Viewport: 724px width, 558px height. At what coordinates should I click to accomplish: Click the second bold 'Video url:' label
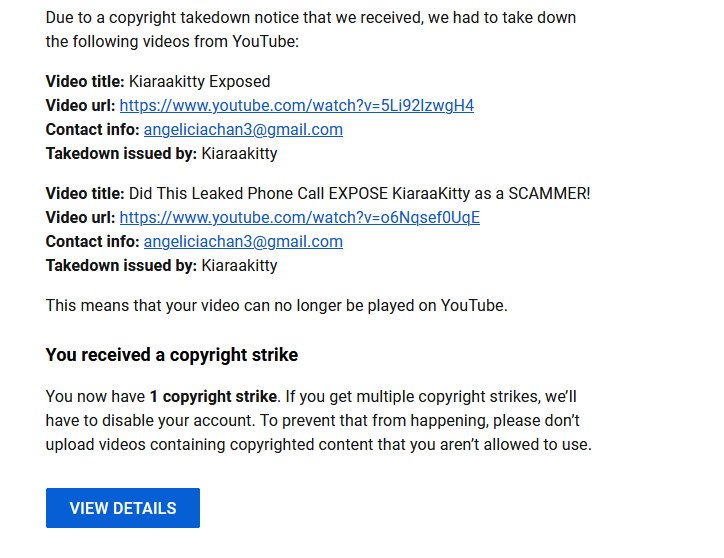point(80,218)
